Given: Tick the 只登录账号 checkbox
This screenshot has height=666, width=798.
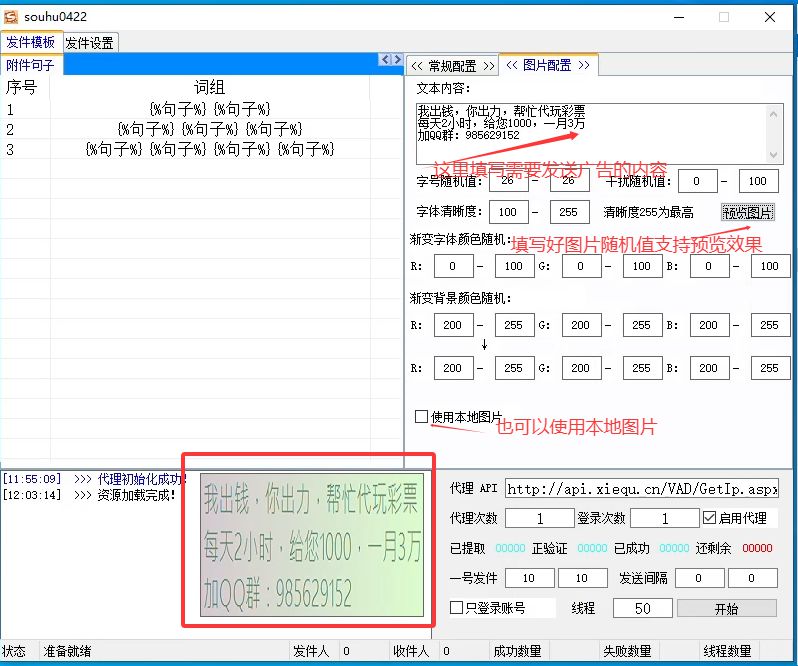Looking at the screenshot, I should tap(457, 608).
